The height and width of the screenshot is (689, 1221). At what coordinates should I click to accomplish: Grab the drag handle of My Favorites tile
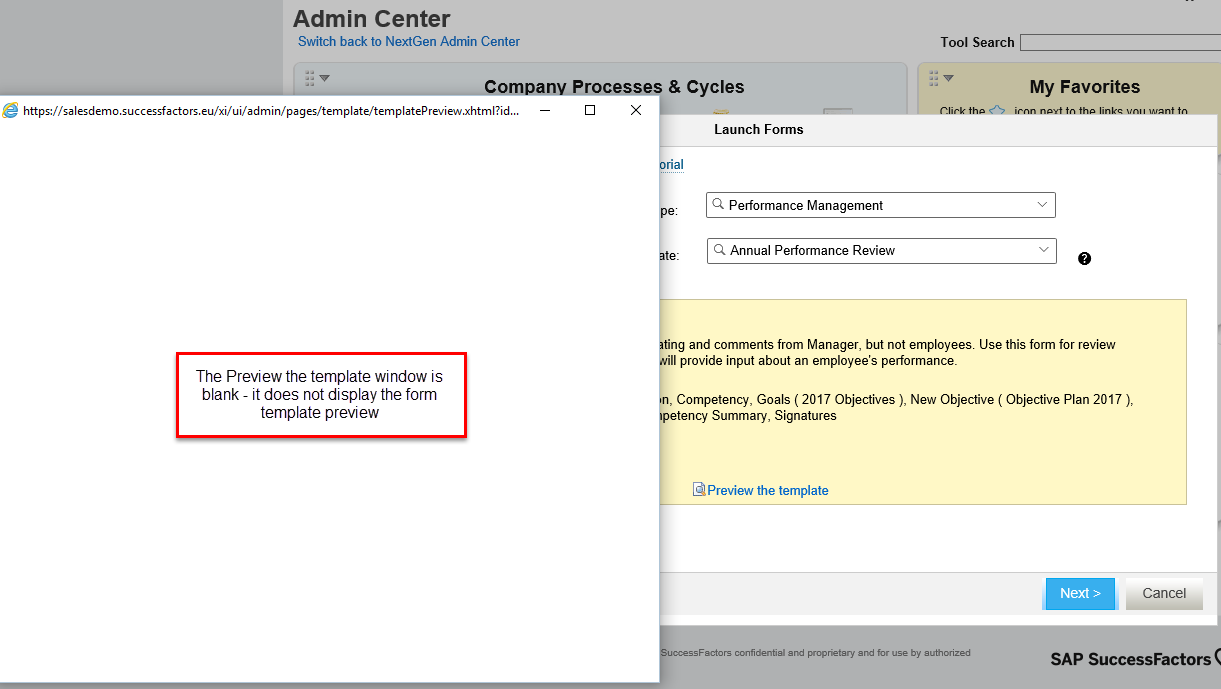934,78
